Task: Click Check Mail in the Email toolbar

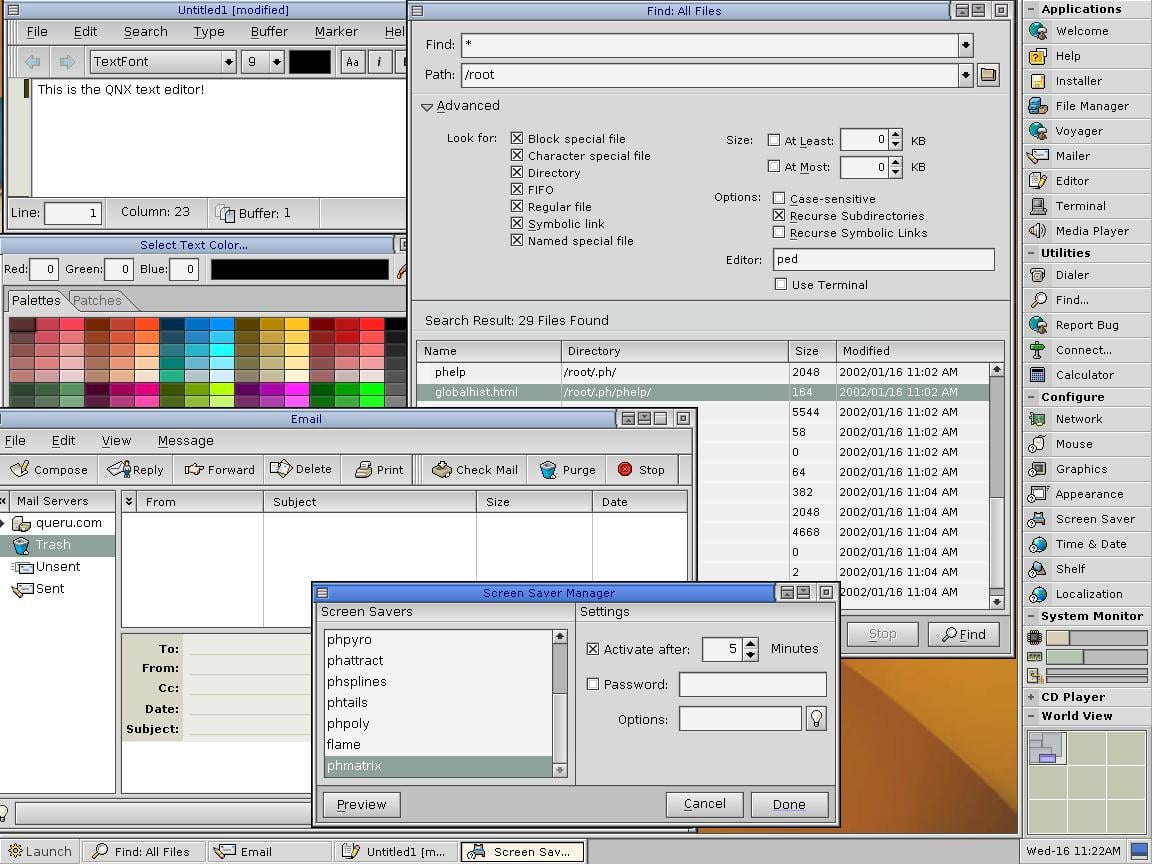Action: pos(475,470)
